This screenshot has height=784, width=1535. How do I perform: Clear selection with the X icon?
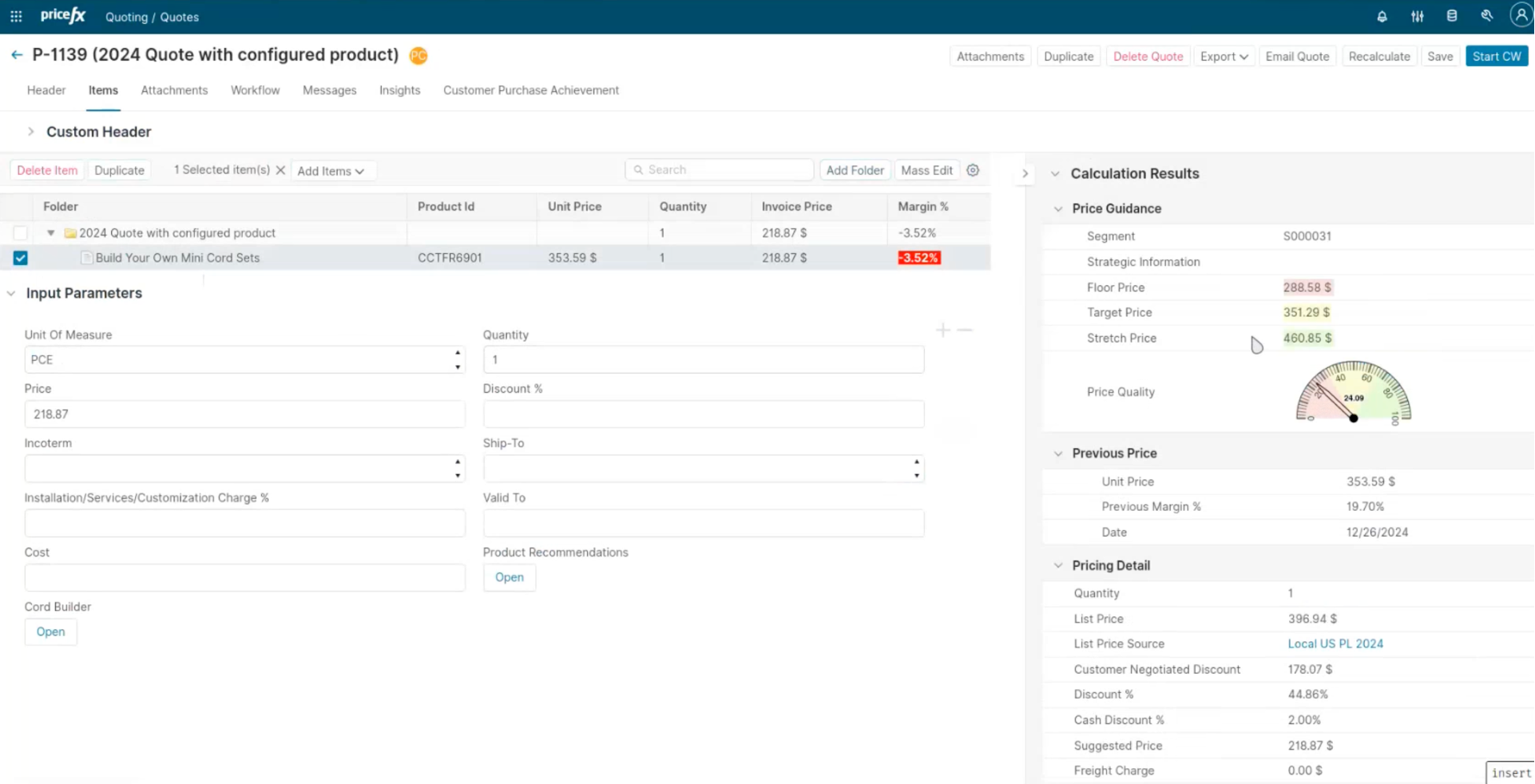coord(280,171)
